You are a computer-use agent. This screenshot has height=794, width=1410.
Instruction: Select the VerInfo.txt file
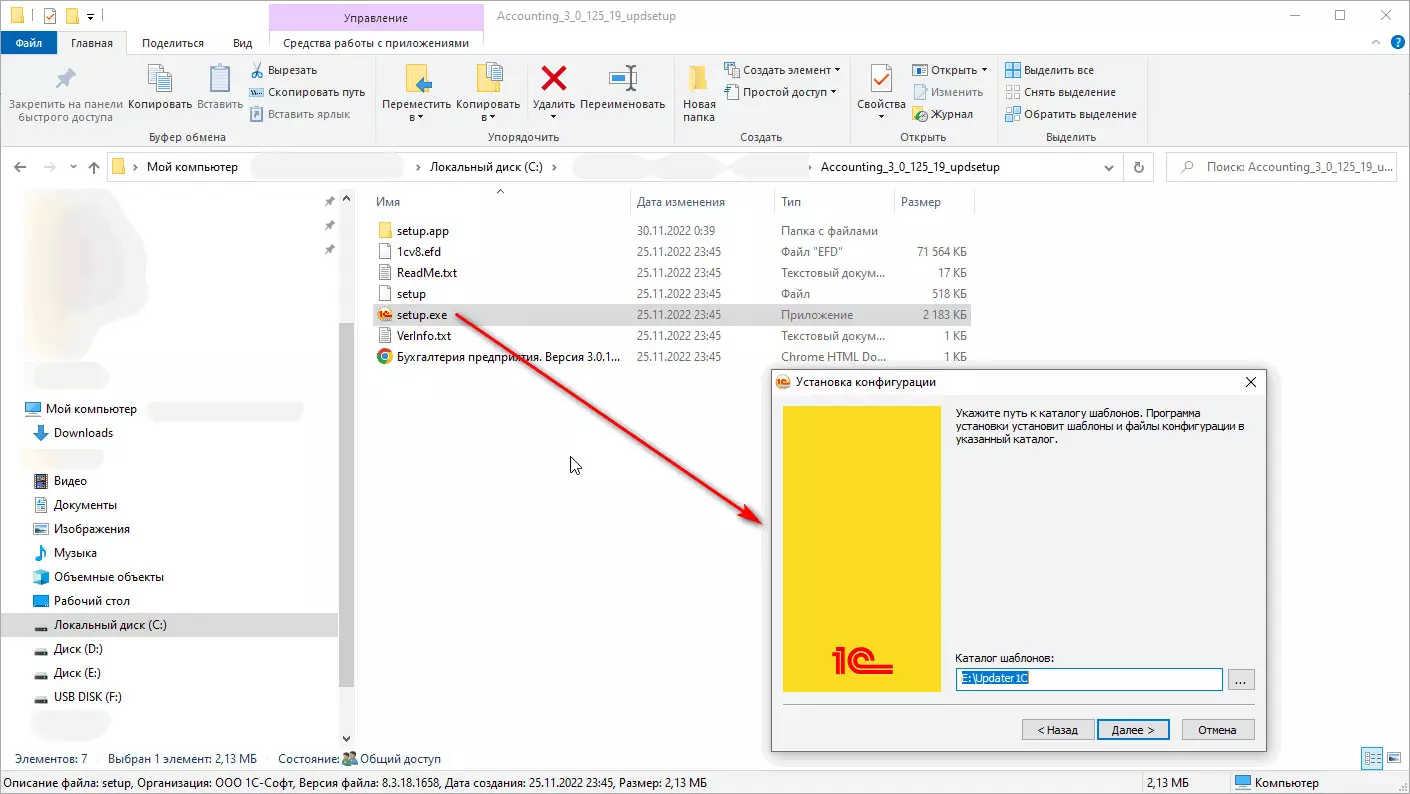coord(671,336)
